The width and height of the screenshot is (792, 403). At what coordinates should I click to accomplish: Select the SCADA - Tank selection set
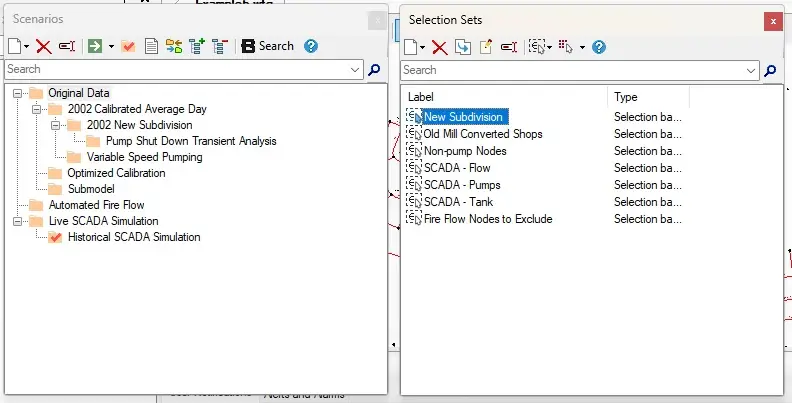[x=458, y=202]
